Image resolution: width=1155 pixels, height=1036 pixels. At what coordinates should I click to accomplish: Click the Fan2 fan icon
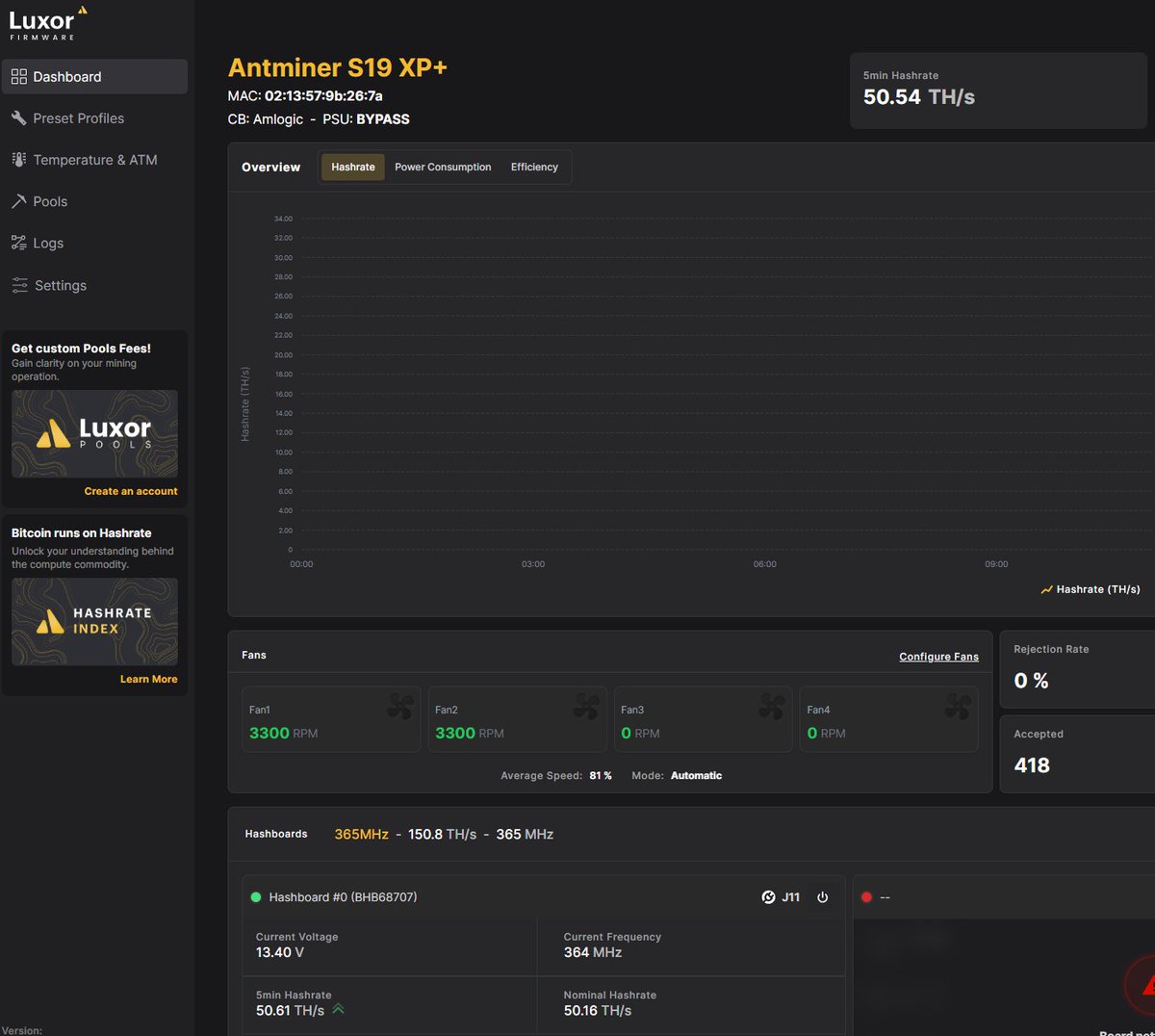coord(586,707)
